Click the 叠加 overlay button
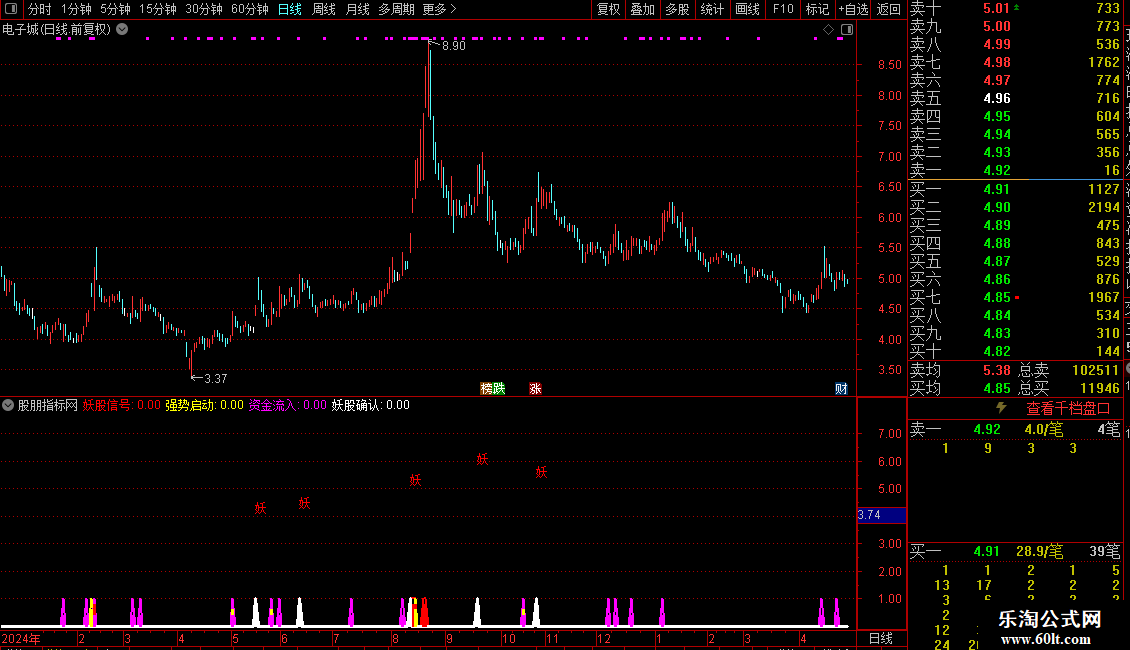Image resolution: width=1130 pixels, height=650 pixels. 642,9
